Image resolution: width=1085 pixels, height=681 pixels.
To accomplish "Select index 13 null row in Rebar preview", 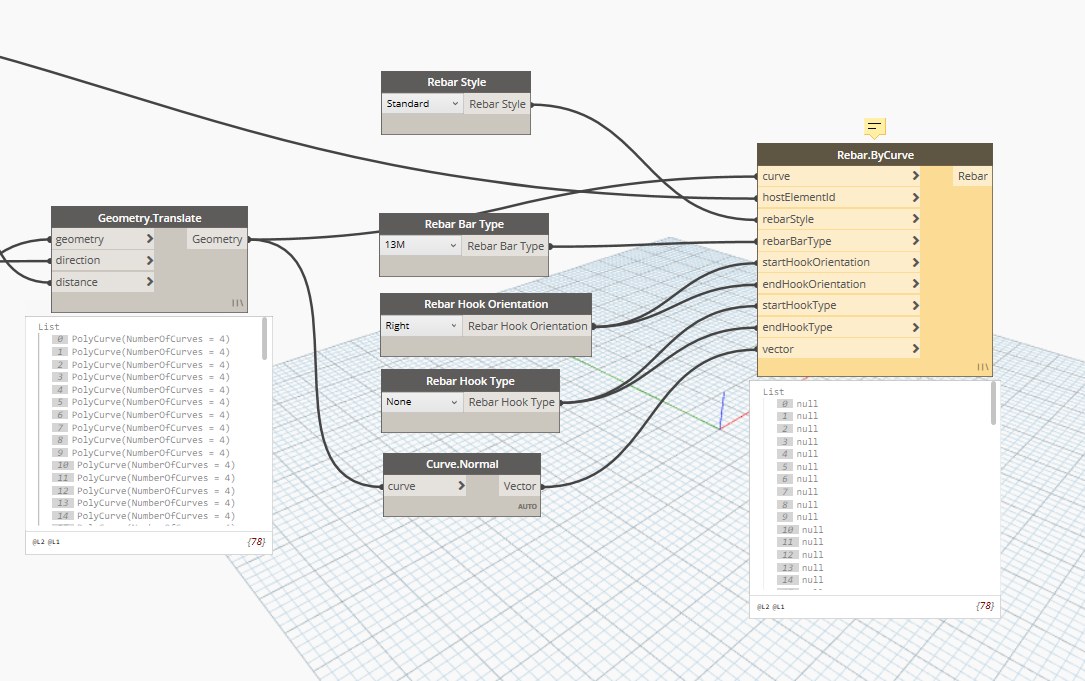I will point(801,568).
